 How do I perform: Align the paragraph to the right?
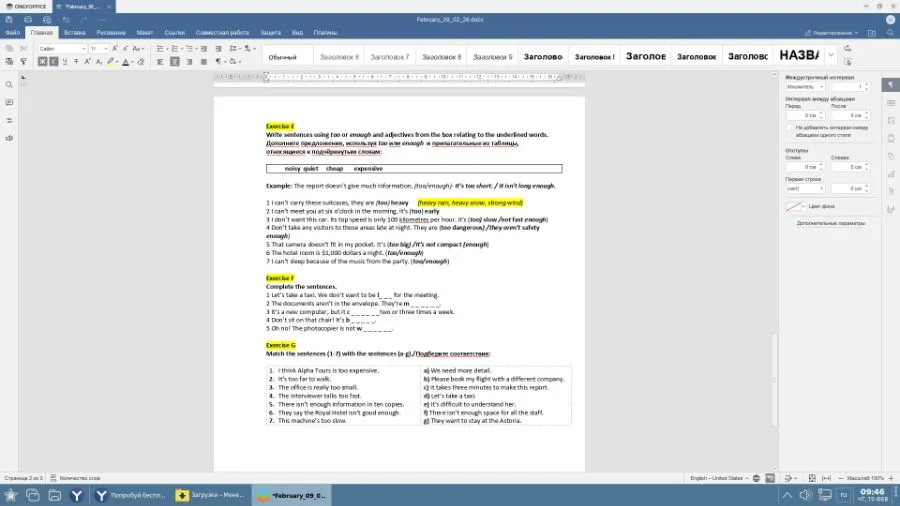[x=189, y=61]
